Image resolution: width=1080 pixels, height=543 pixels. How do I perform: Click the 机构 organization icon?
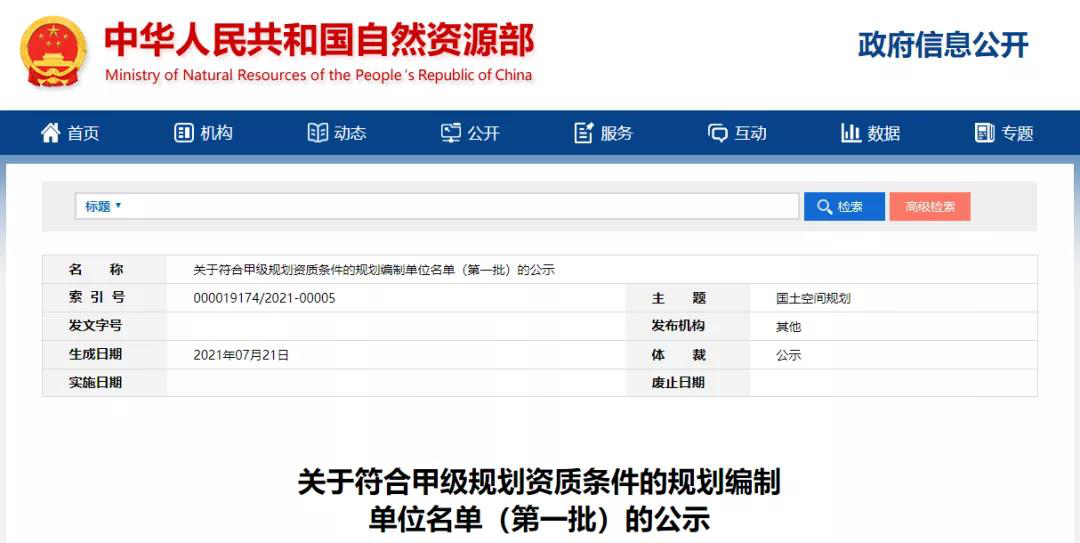click(x=184, y=133)
